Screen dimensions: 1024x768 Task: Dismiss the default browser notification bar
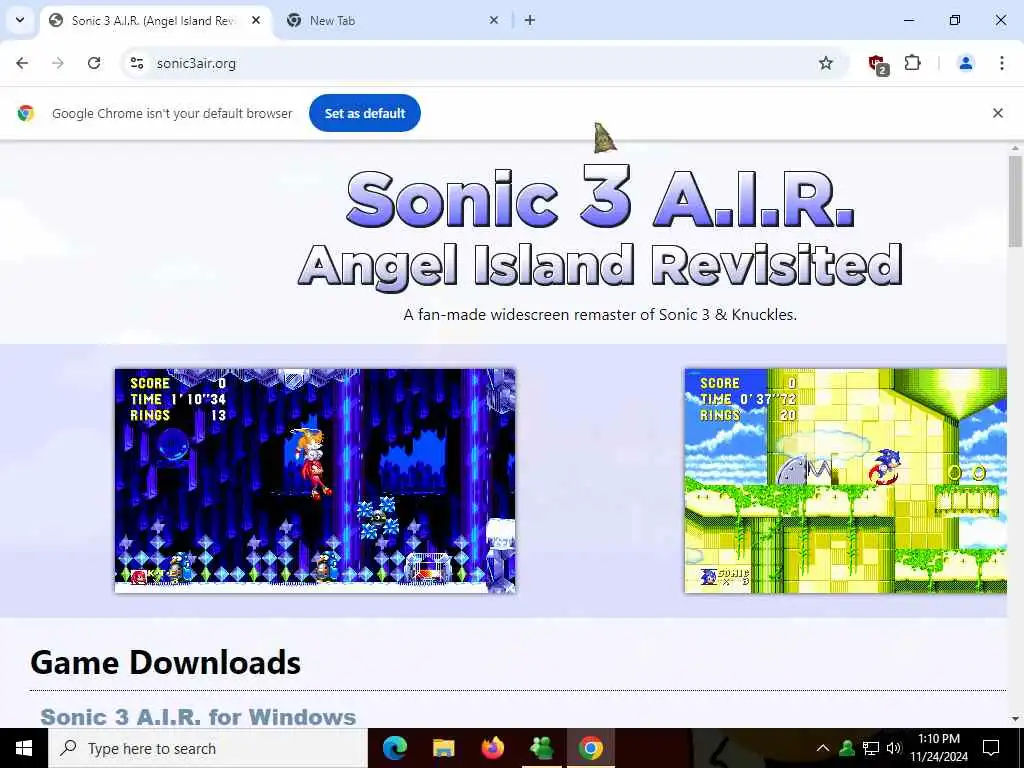tap(997, 113)
